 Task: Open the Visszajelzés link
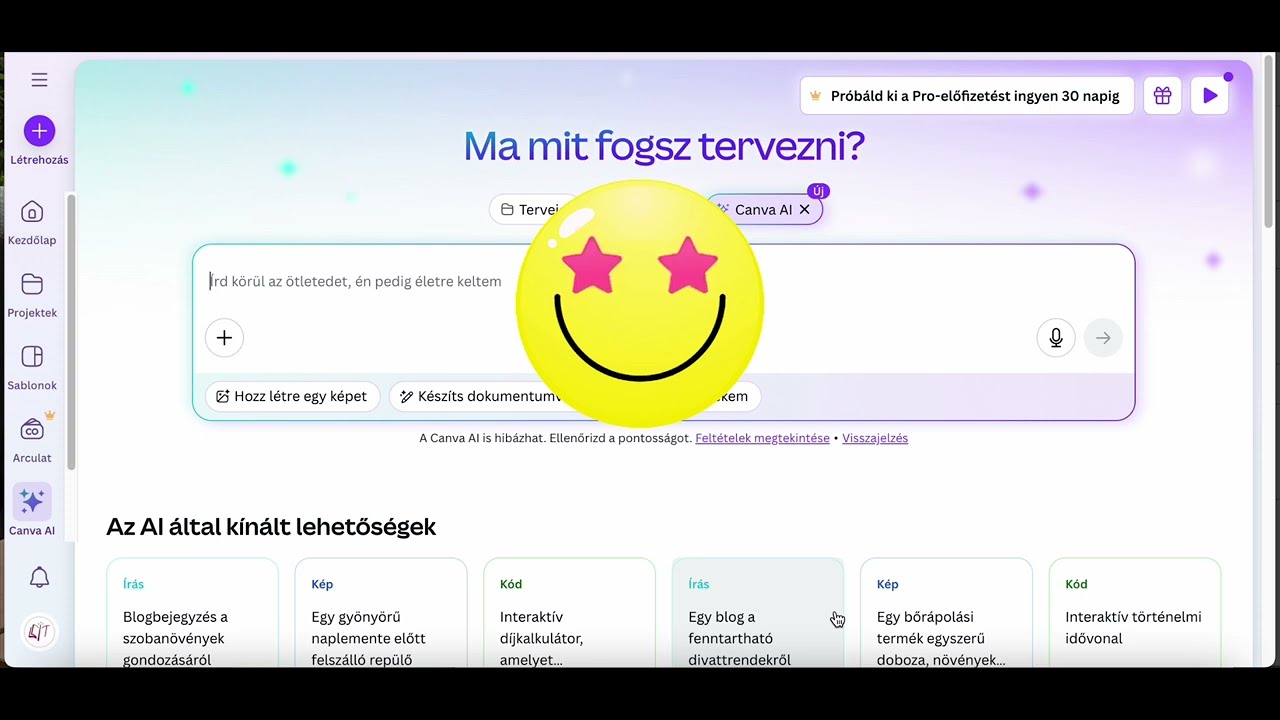pos(875,438)
